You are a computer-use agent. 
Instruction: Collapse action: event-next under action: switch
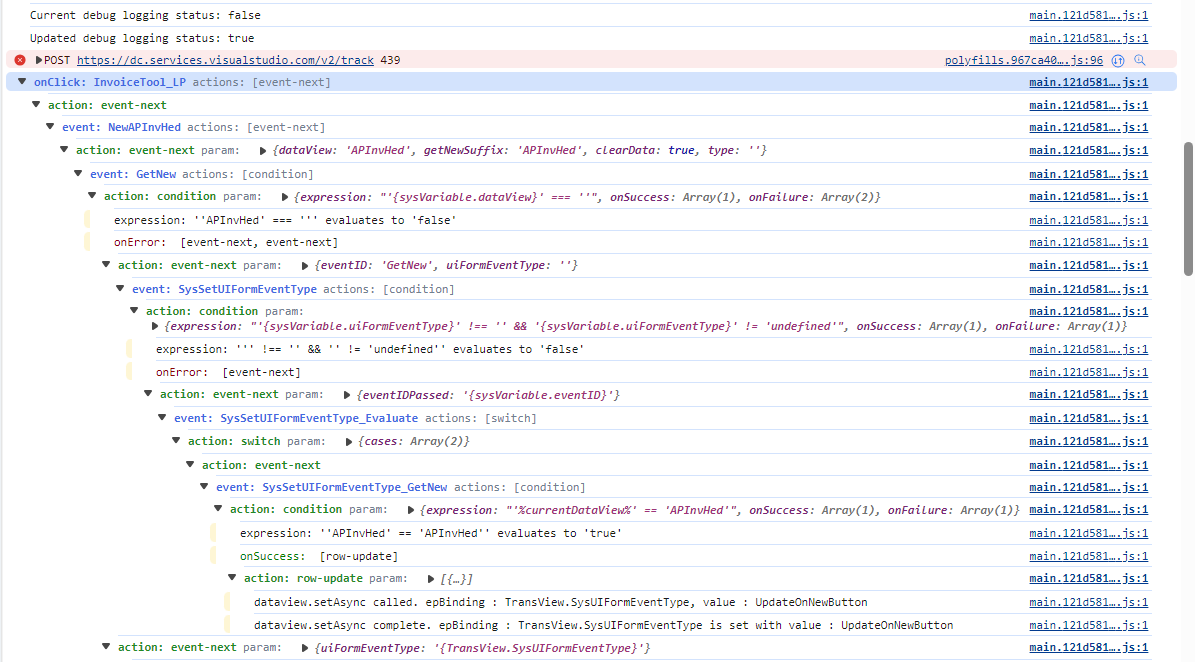[x=190, y=463]
